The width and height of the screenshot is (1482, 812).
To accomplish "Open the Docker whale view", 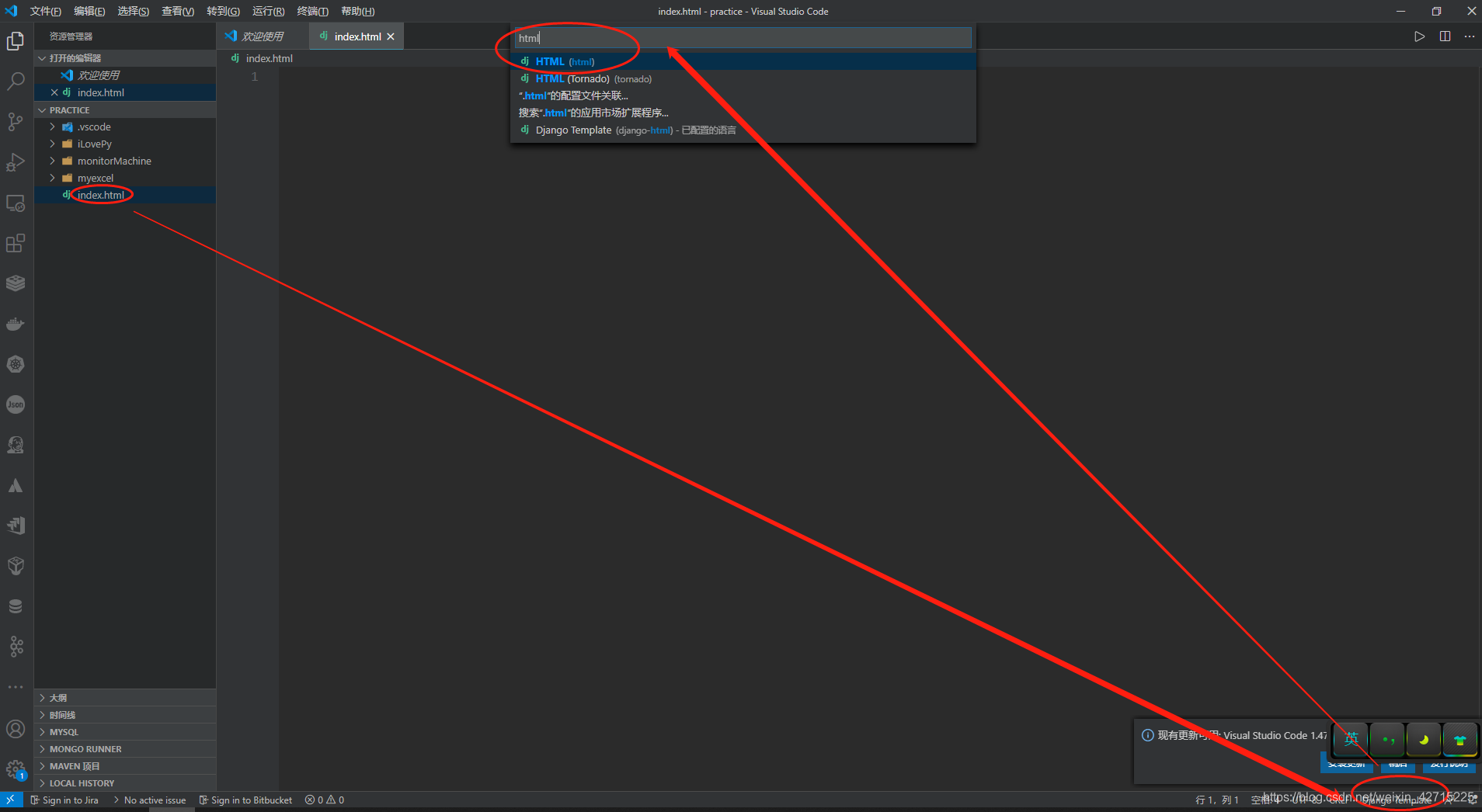I will coord(16,324).
